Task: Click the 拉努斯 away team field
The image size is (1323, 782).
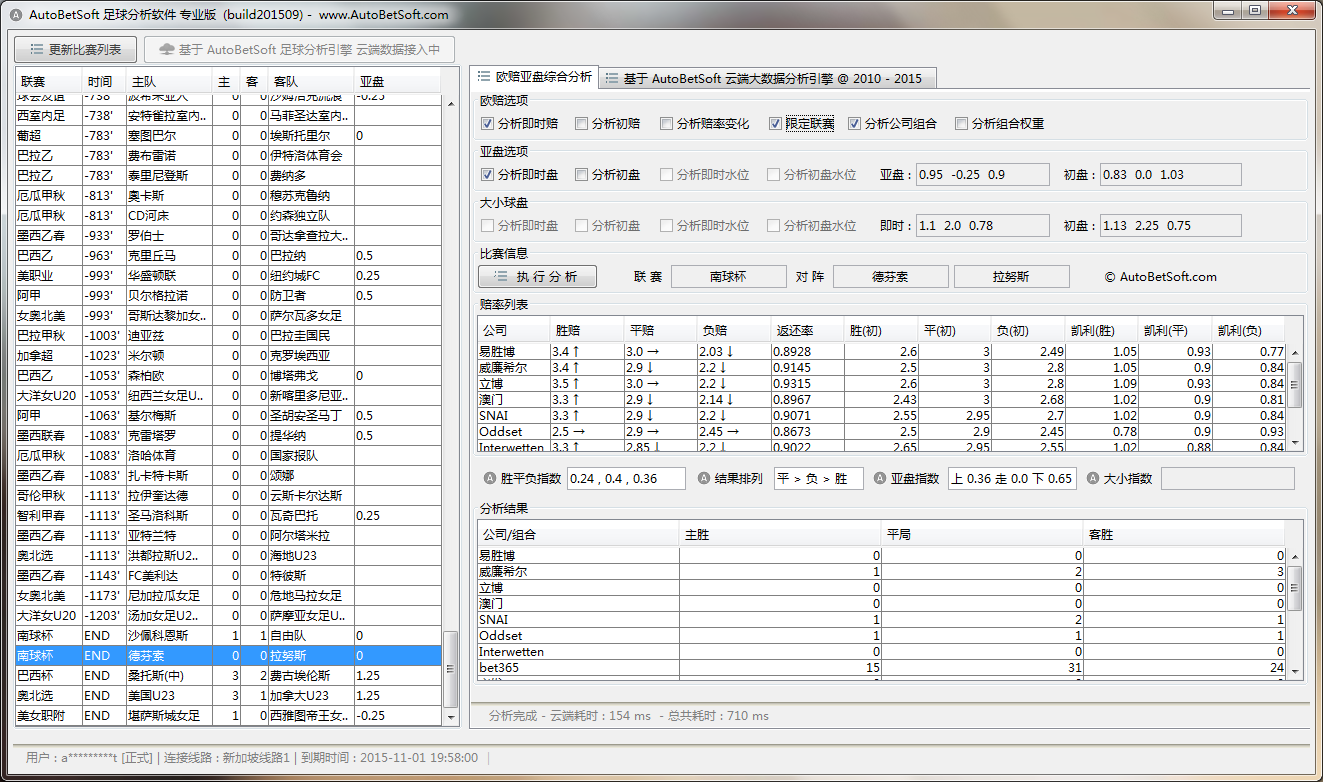Action: (1011, 277)
